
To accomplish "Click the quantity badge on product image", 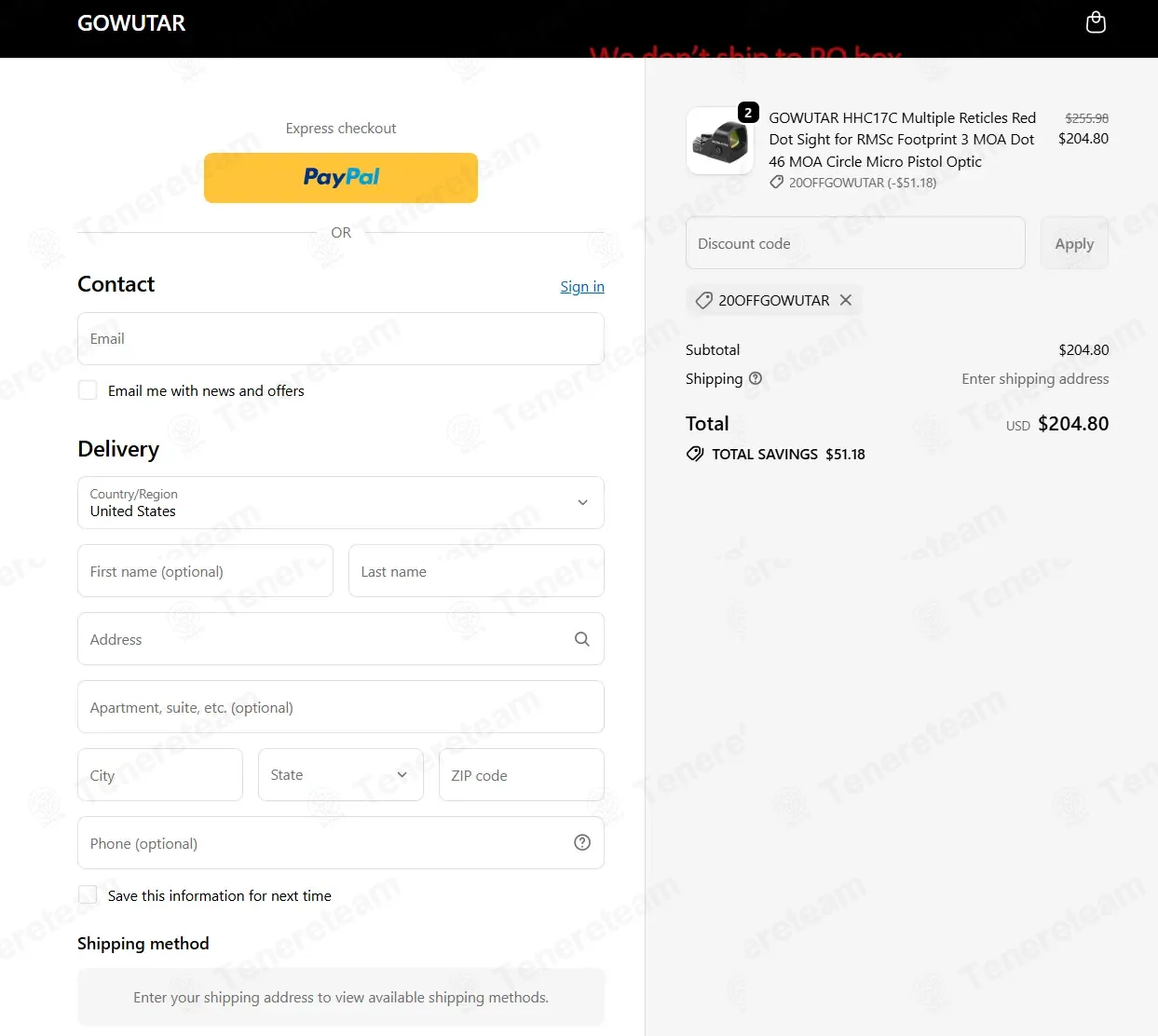I will coord(748,113).
